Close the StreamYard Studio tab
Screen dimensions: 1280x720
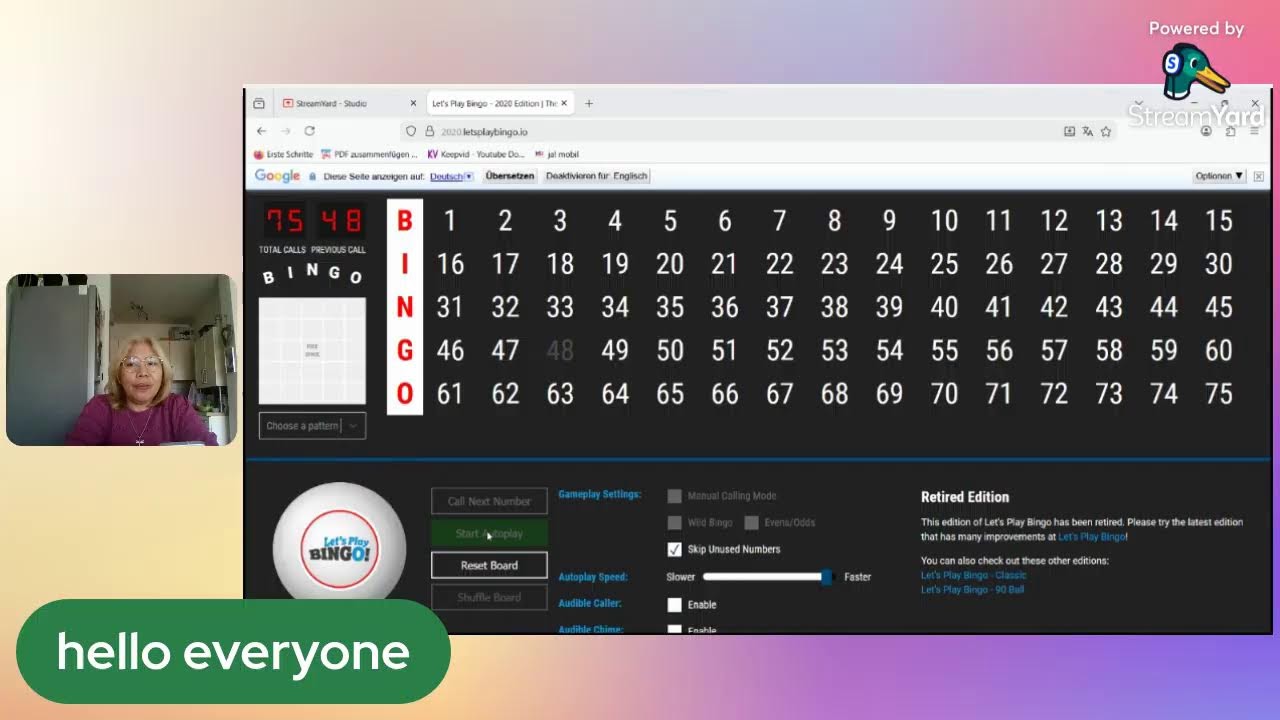pyautogui.click(x=413, y=103)
